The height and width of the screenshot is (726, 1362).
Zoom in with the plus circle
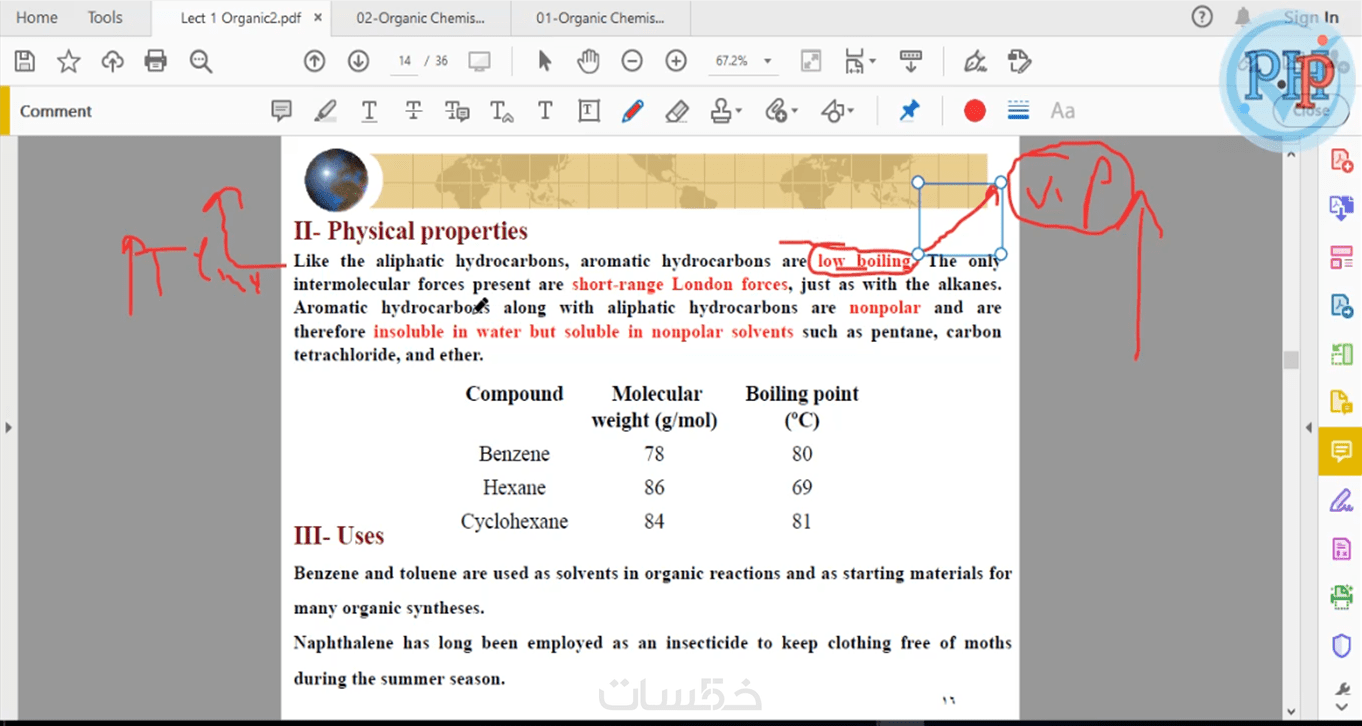(x=676, y=61)
